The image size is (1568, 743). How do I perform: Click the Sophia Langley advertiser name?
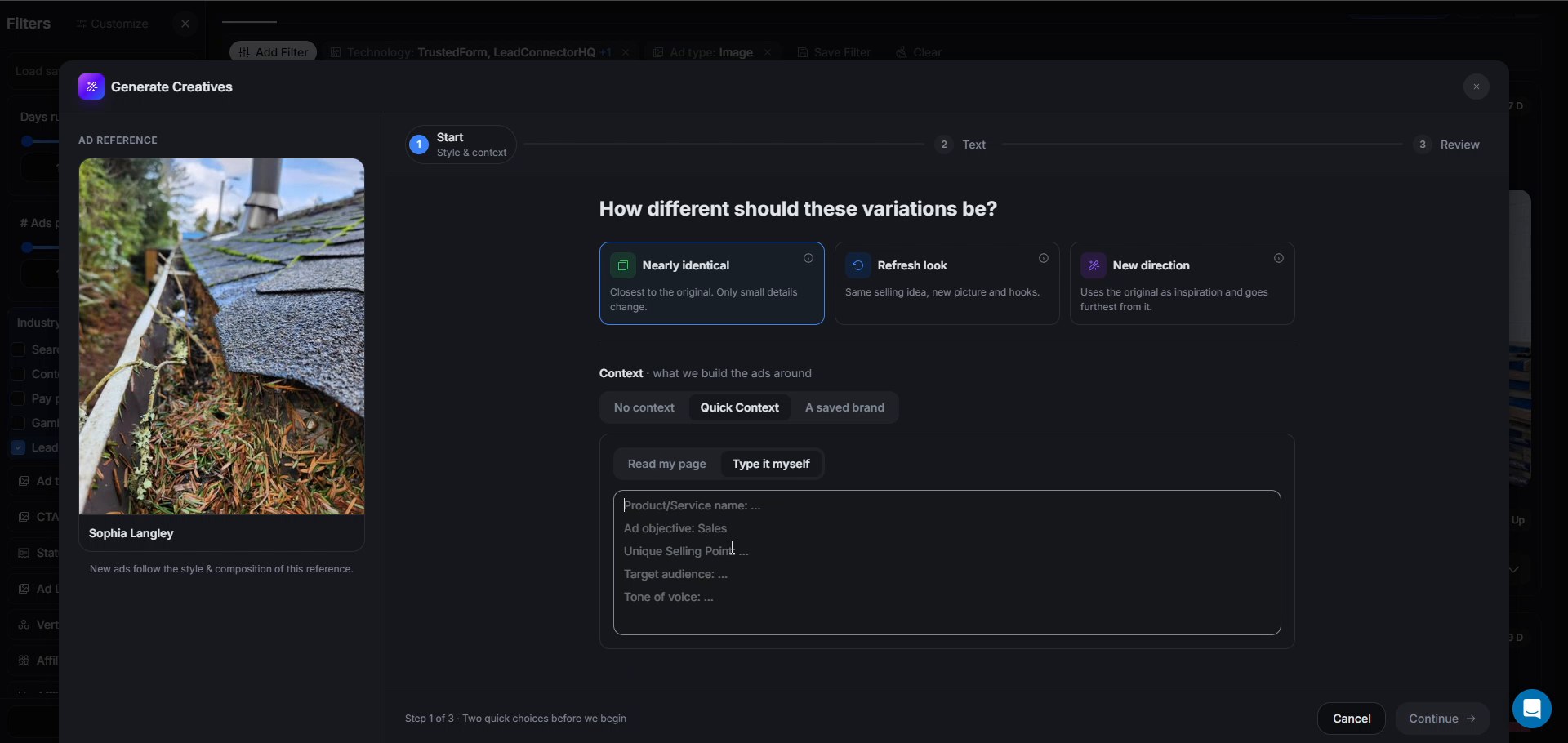(x=131, y=533)
